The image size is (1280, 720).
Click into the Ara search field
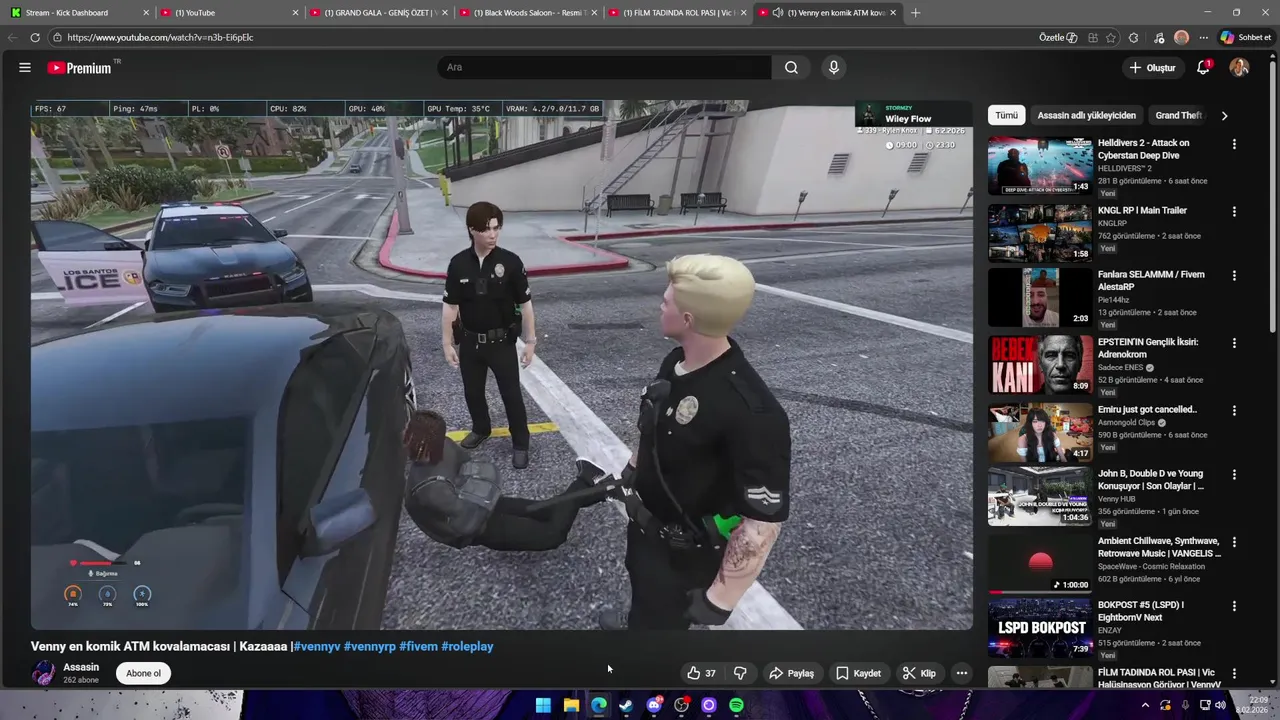(604, 68)
